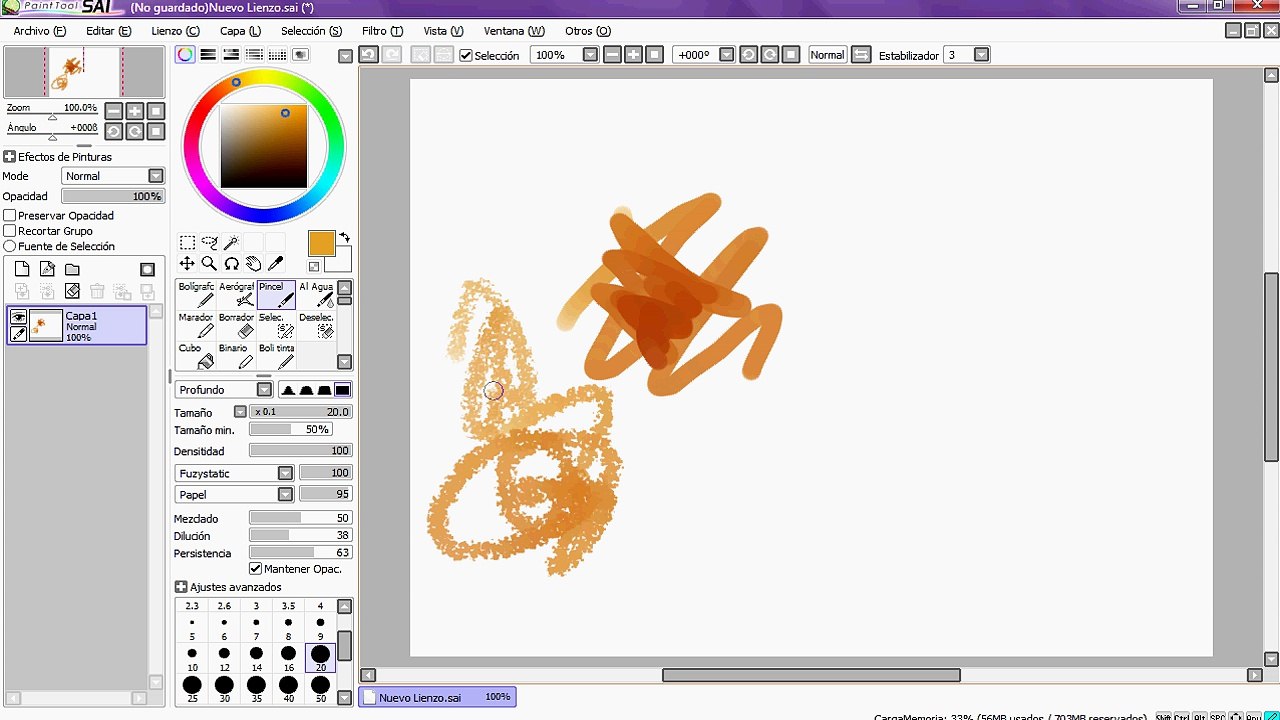The image size is (1280, 720).
Task: Select the zoom magnifier tool
Action: point(209,264)
